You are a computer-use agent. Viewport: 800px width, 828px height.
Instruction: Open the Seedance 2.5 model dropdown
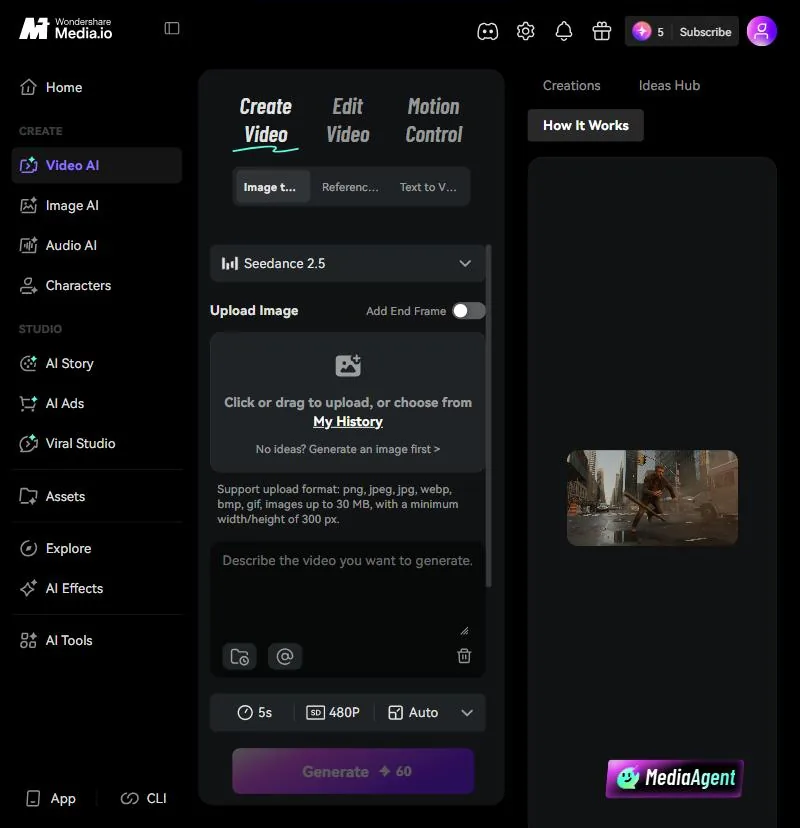[x=347, y=264]
